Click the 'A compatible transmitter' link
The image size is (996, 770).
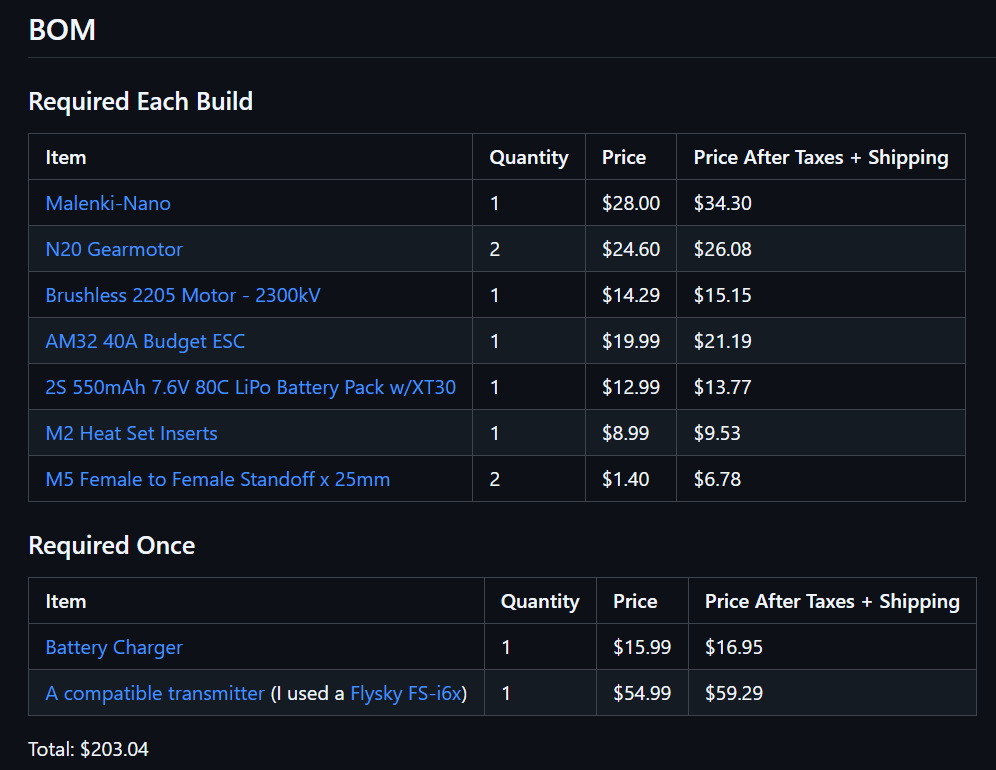[155, 693]
